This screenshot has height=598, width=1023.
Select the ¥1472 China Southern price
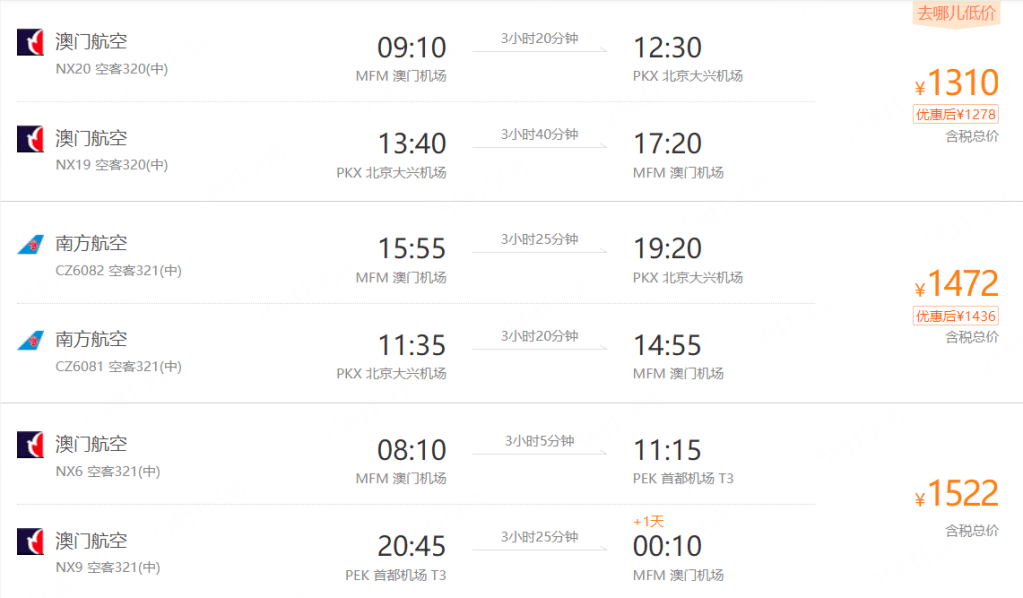pos(957,285)
